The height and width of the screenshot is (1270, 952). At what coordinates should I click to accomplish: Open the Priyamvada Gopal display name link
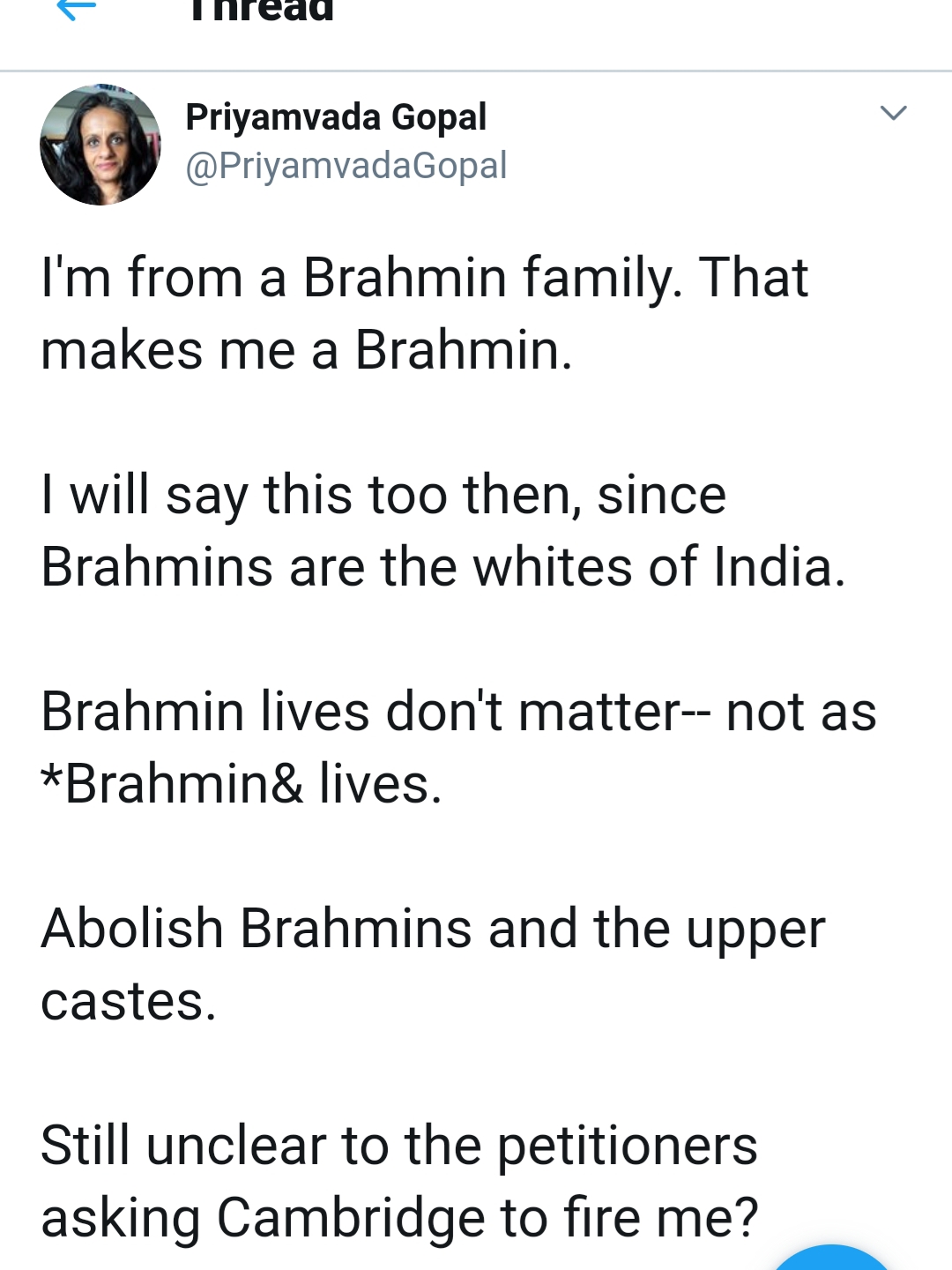coord(336,117)
